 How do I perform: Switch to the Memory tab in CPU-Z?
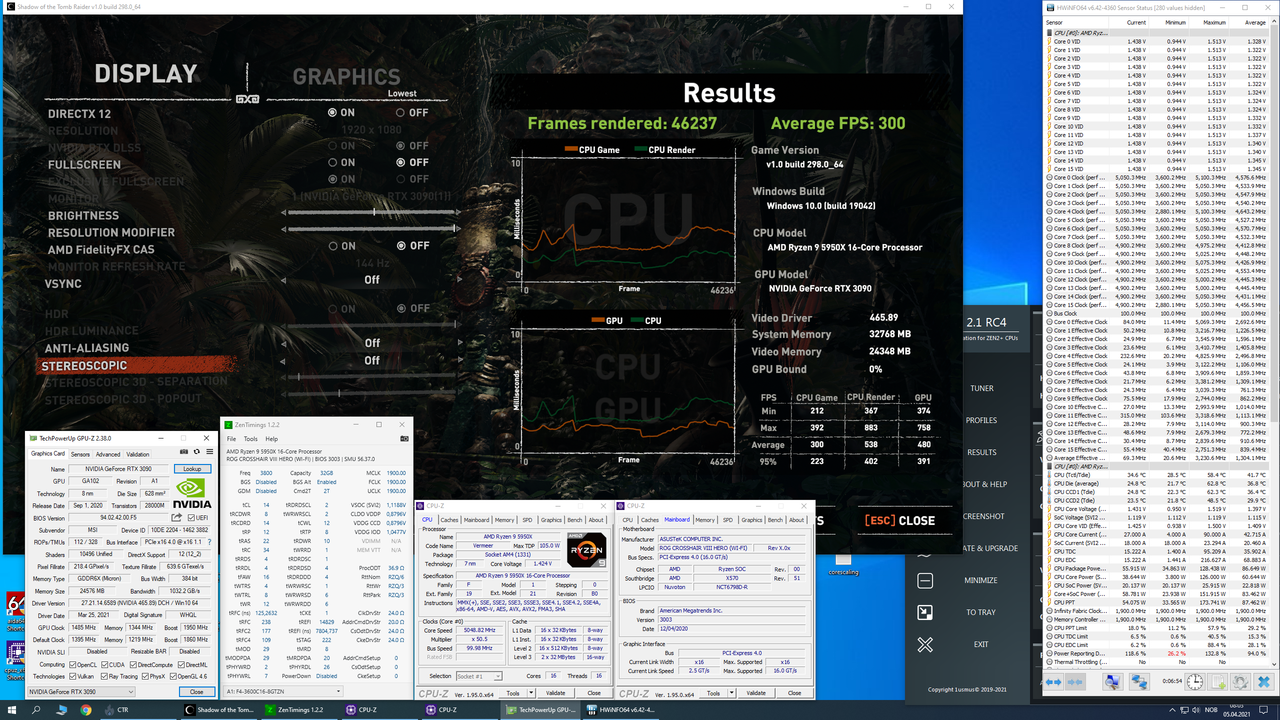[505, 520]
